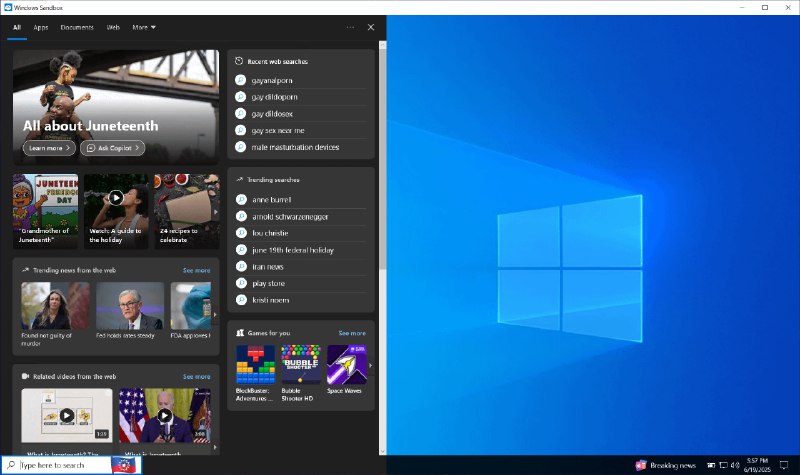Viewport: 800px width, 475px height.
Task: Open the search options ellipsis menu
Action: tap(350, 27)
